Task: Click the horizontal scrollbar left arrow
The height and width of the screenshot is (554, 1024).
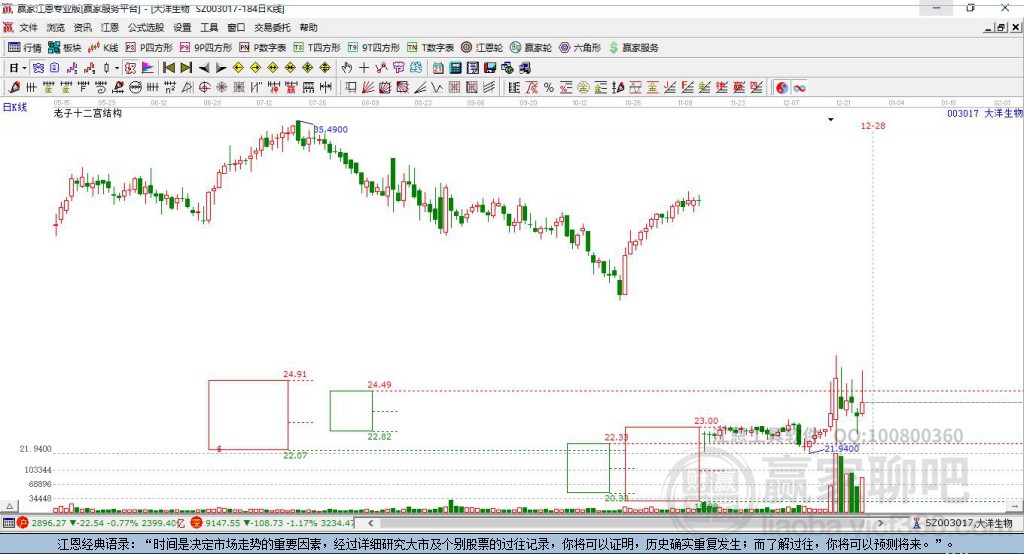Action: pyautogui.click(x=371, y=523)
